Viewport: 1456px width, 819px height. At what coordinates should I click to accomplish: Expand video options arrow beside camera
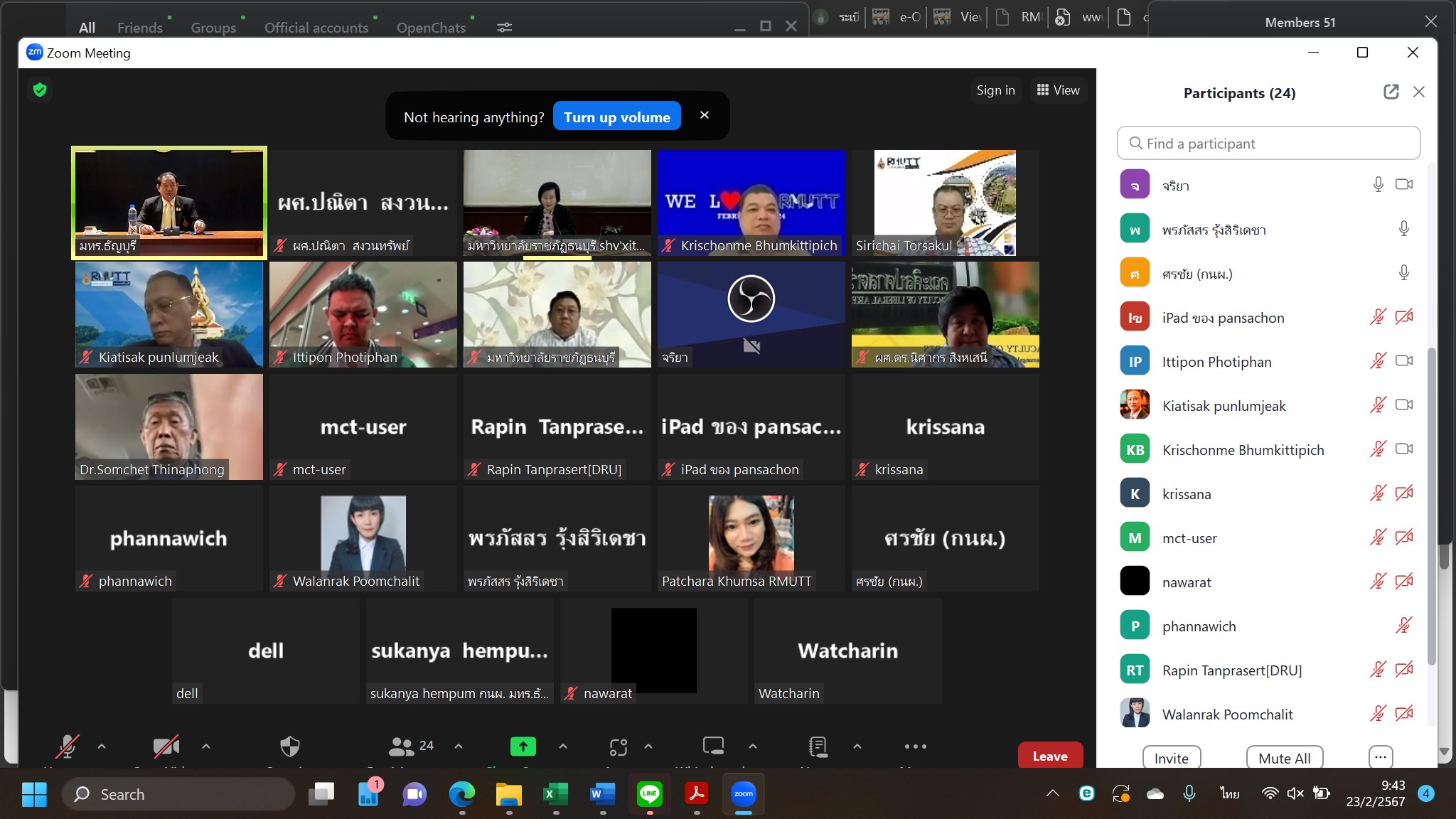coord(206,746)
